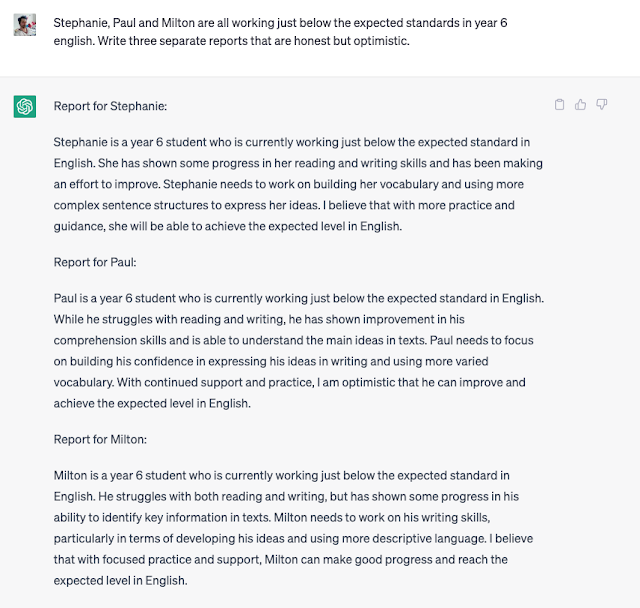Copy the response with the clipboard icon

(x=560, y=104)
